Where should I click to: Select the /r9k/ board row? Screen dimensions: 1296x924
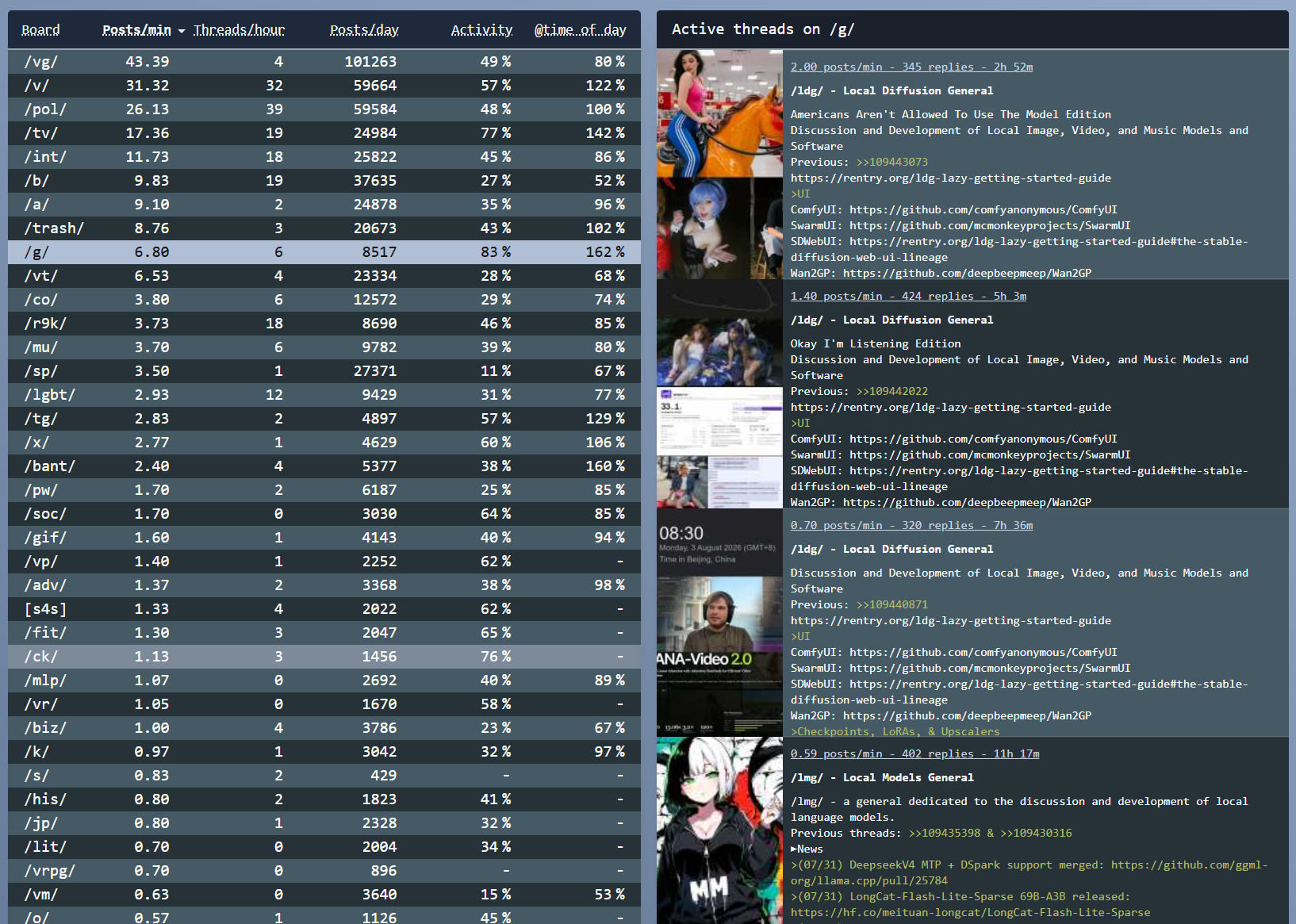click(x=324, y=324)
